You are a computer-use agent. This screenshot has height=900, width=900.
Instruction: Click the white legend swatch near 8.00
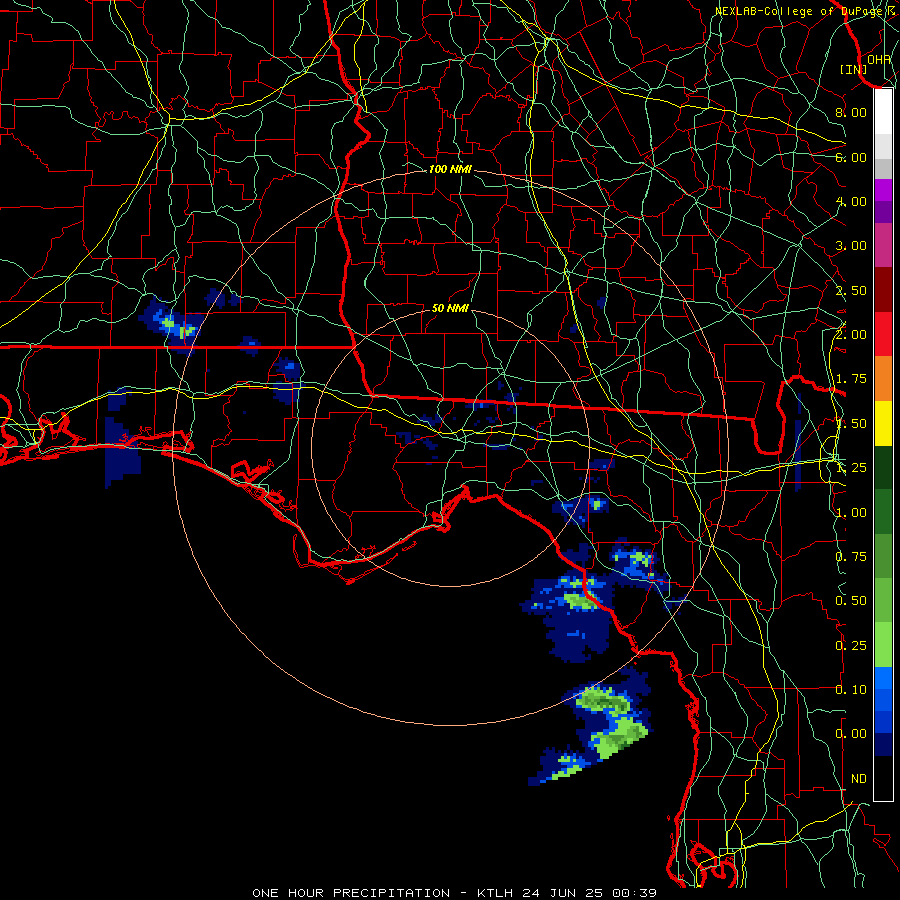point(883,111)
